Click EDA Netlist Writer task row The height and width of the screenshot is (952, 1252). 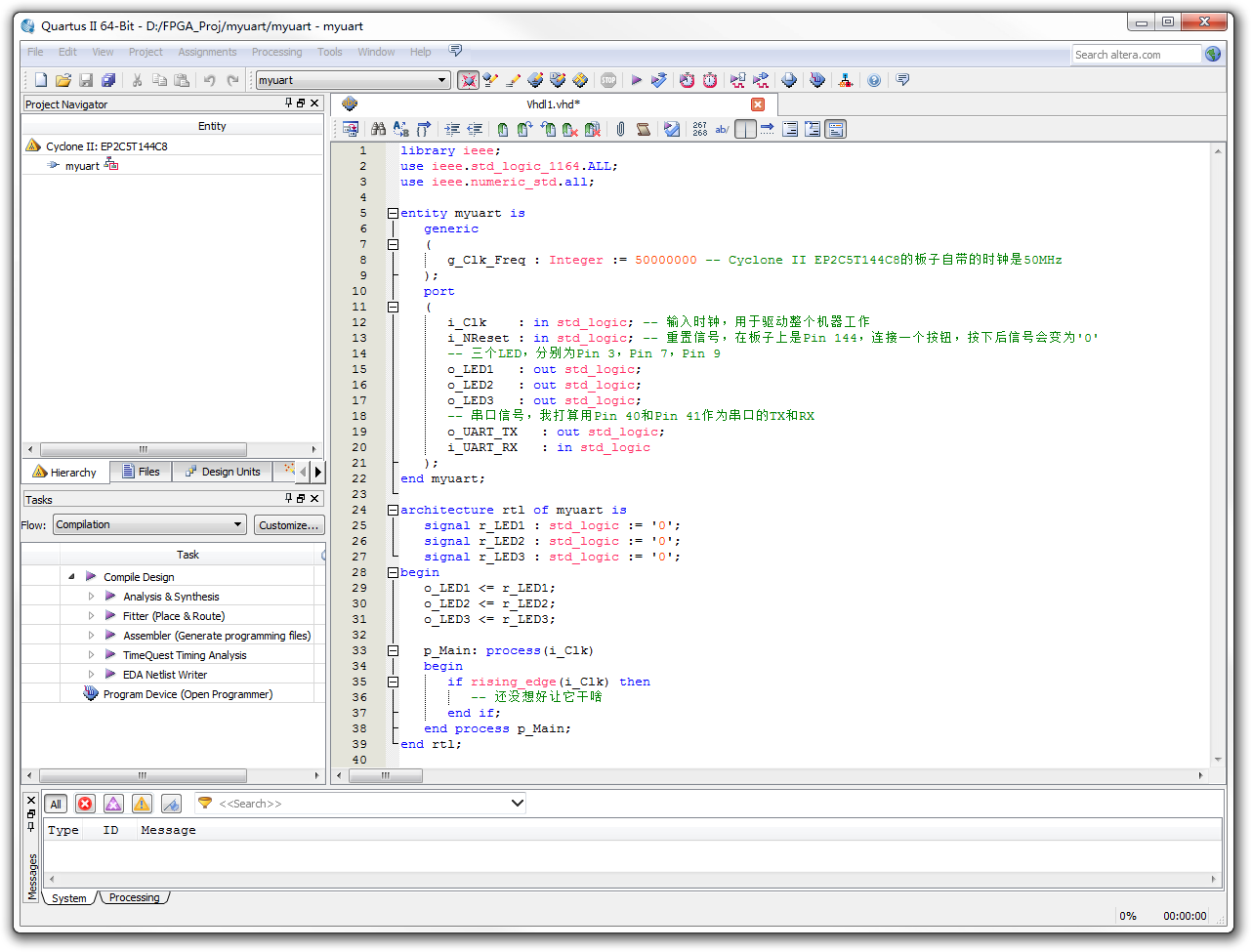[x=165, y=675]
